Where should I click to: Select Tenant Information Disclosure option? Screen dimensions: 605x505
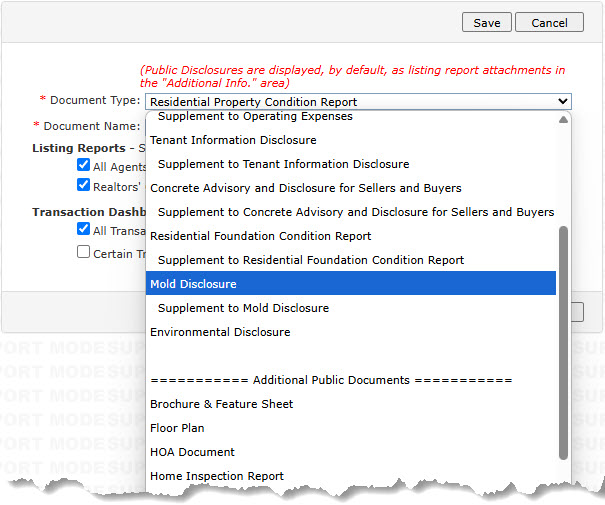[x=351, y=140]
